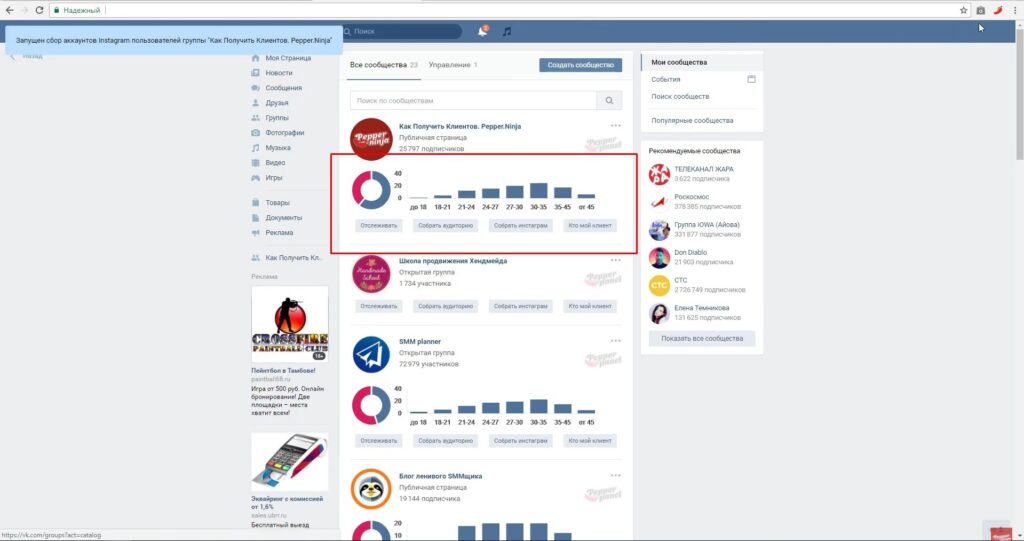1024x541 pixels.
Task: Click Кто мой клиент under Школа продвижения Хендмейда
Action: pos(590,306)
